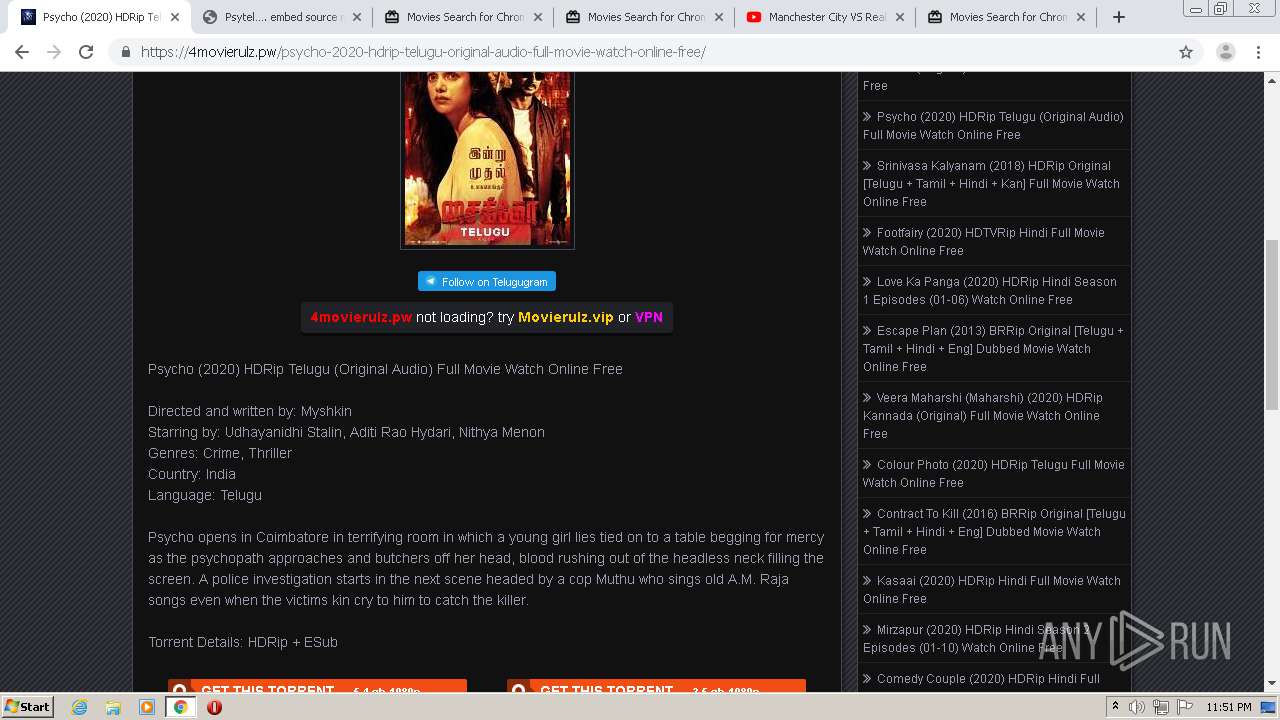This screenshot has width=1280, height=720.
Task: Open Veera Maharshi (2020) Kannada link
Action: click(x=982, y=415)
